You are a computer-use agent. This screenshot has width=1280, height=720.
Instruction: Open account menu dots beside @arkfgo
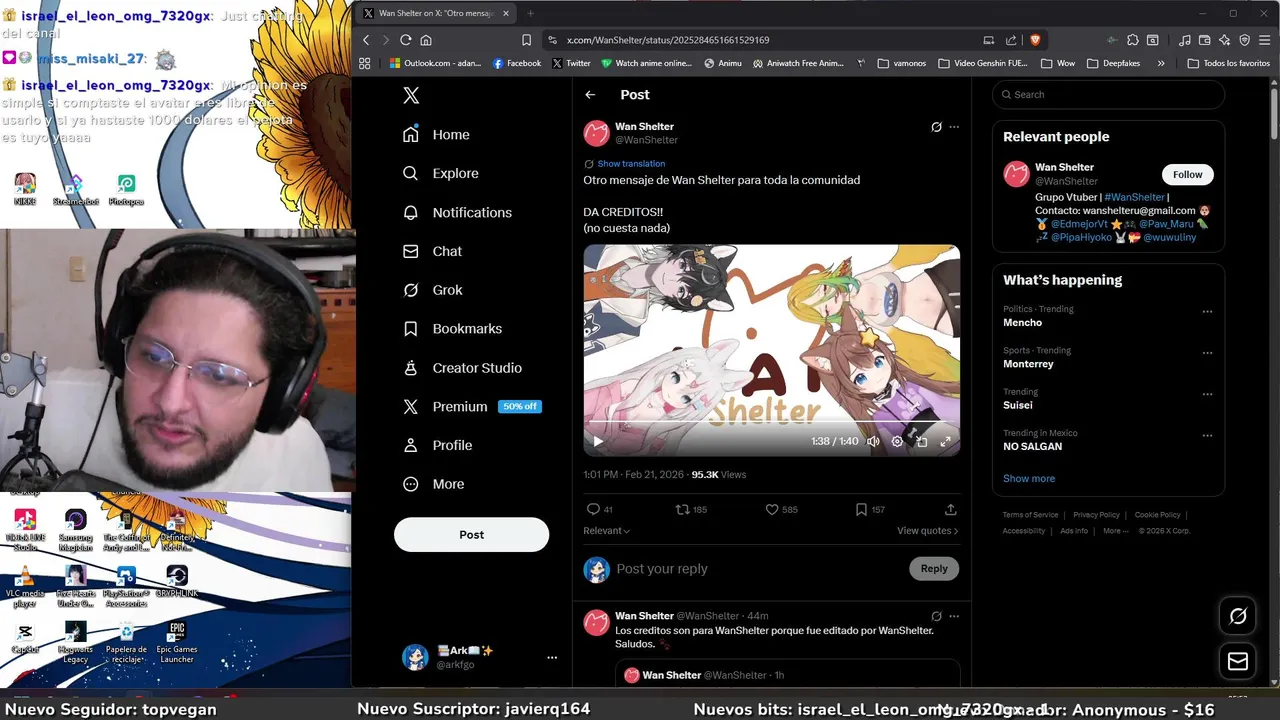[x=552, y=657]
